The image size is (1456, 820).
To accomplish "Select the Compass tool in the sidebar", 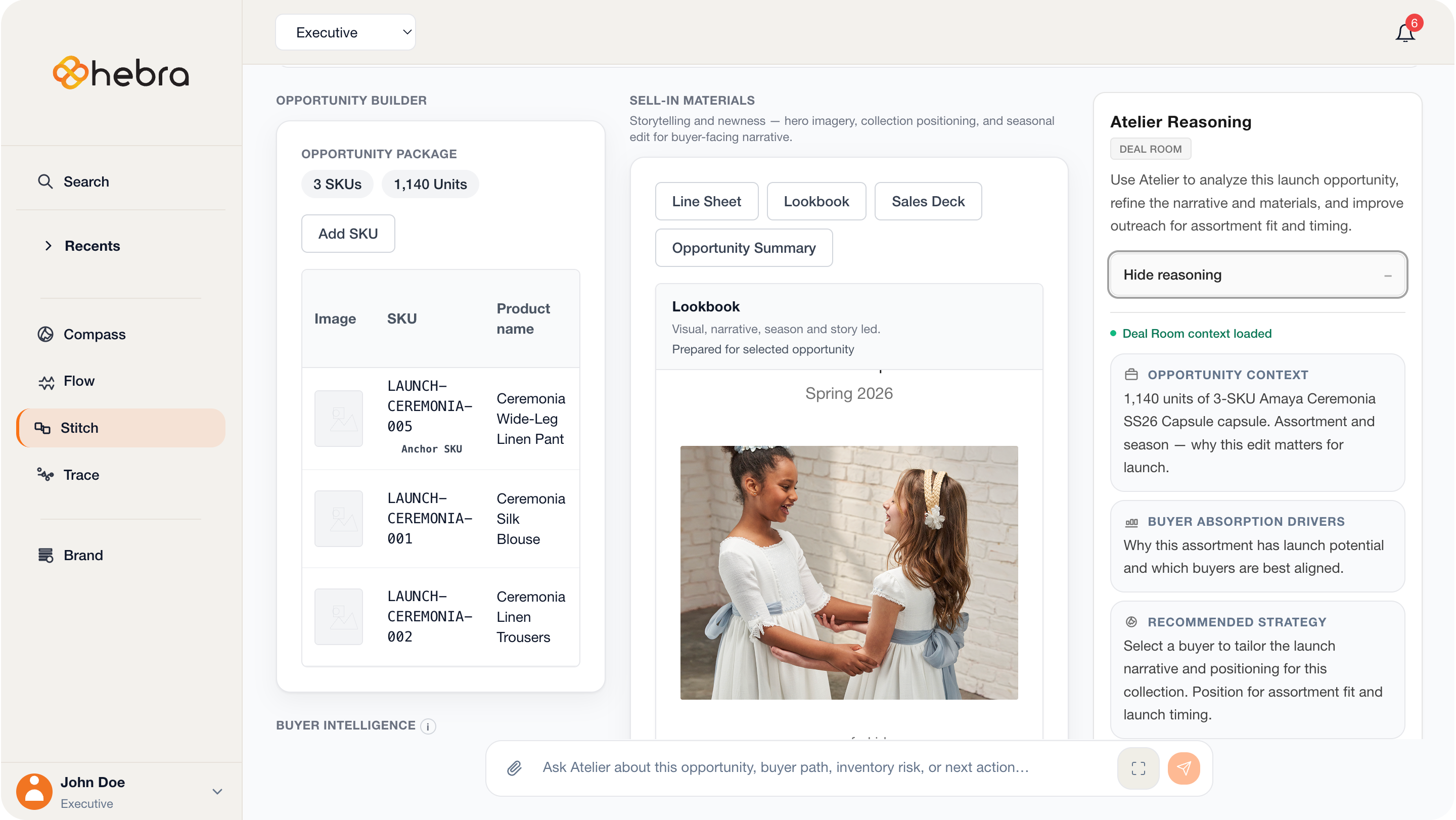I will (x=94, y=334).
